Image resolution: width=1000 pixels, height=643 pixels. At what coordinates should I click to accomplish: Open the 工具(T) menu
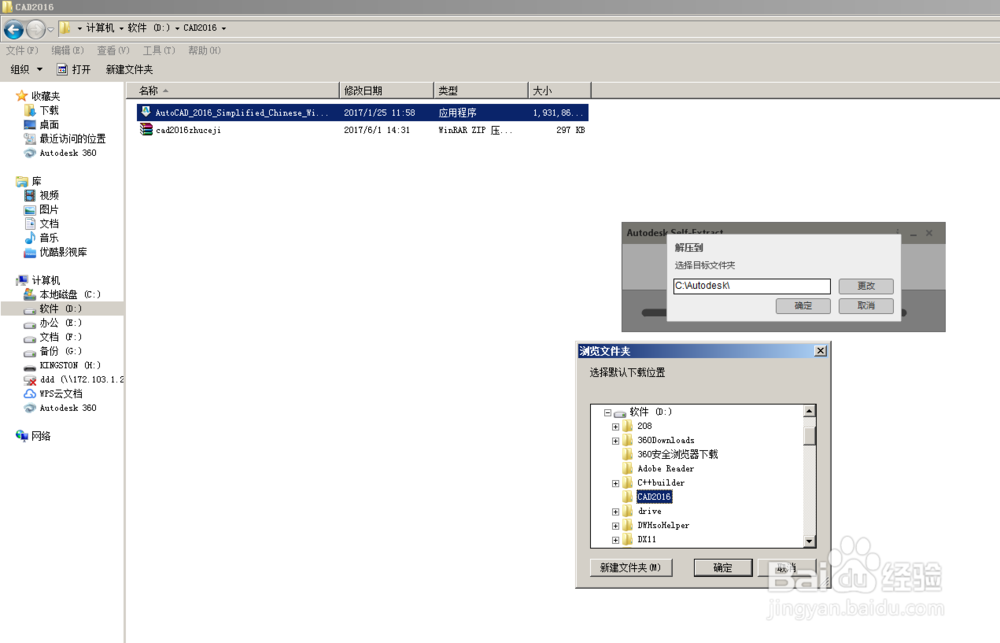(159, 50)
